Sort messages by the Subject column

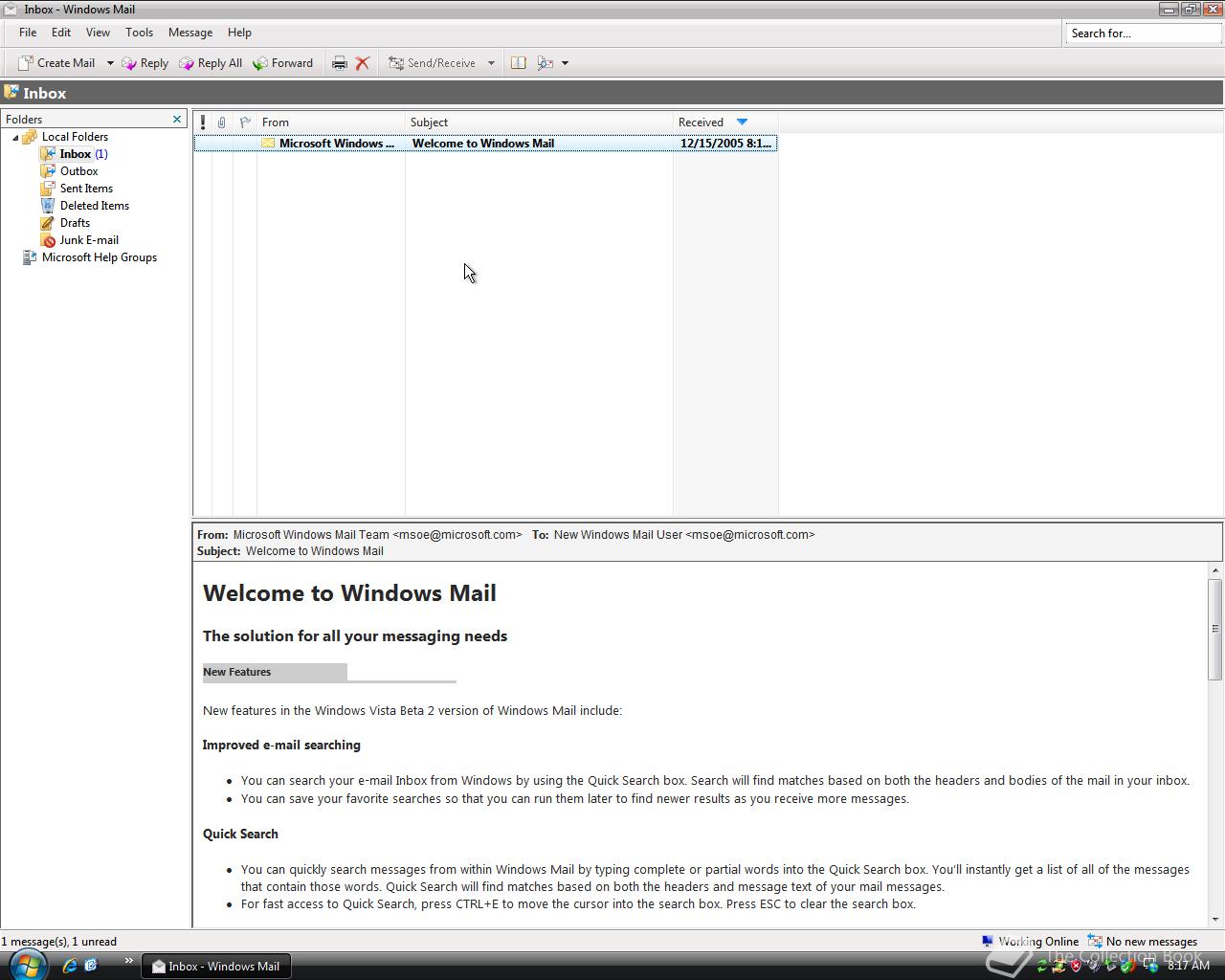pyautogui.click(x=539, y=122)
